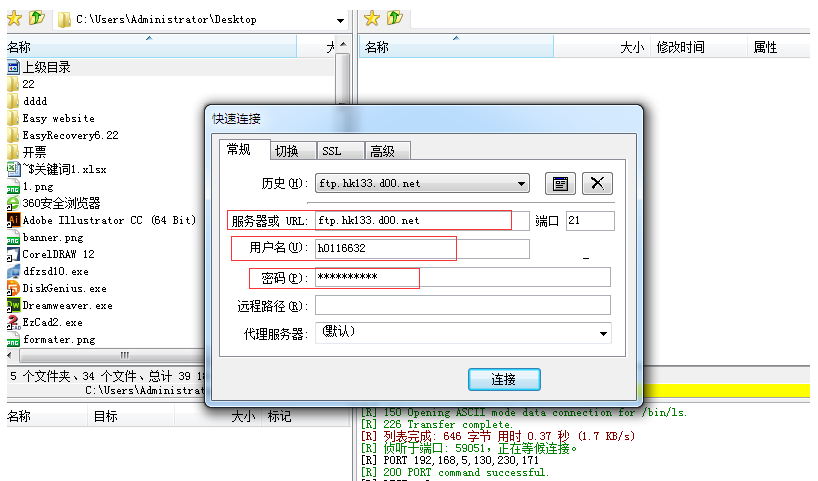The width and height of the screenshot is (818, 481).
Task: Open the 代理服务器 proxy dropdown
Action: coord(603,333)
